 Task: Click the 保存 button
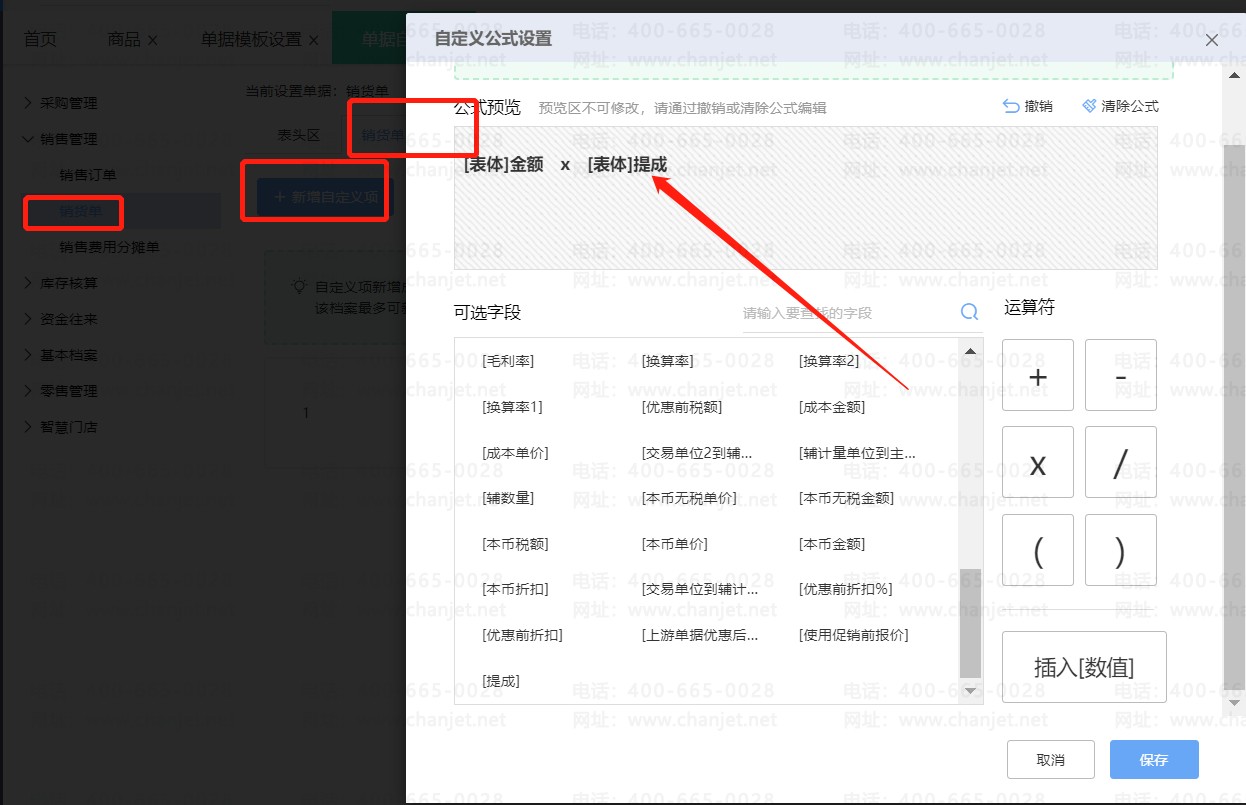(x=1154, y=760)
